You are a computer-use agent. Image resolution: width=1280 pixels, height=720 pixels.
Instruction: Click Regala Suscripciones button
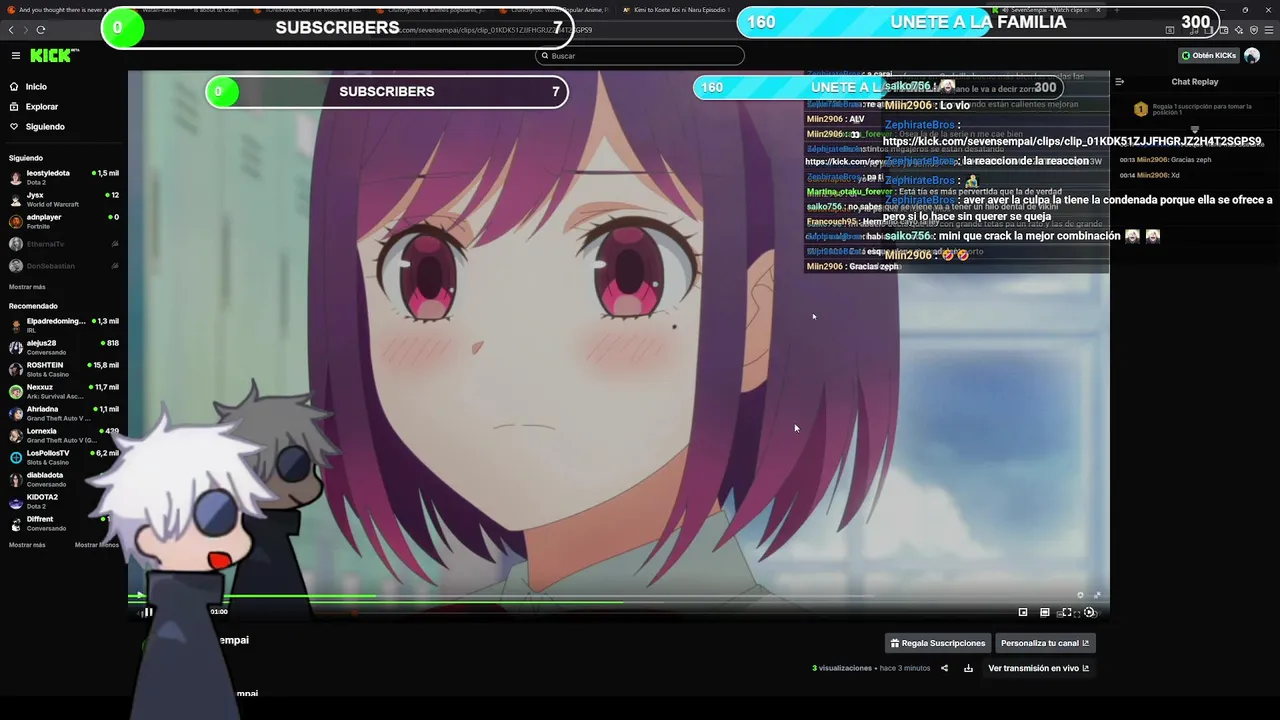point(938,643)
